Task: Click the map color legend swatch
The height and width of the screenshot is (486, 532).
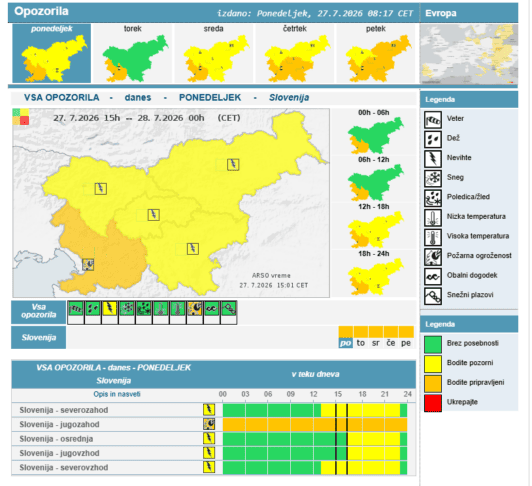Action: (x=21, y=117)
